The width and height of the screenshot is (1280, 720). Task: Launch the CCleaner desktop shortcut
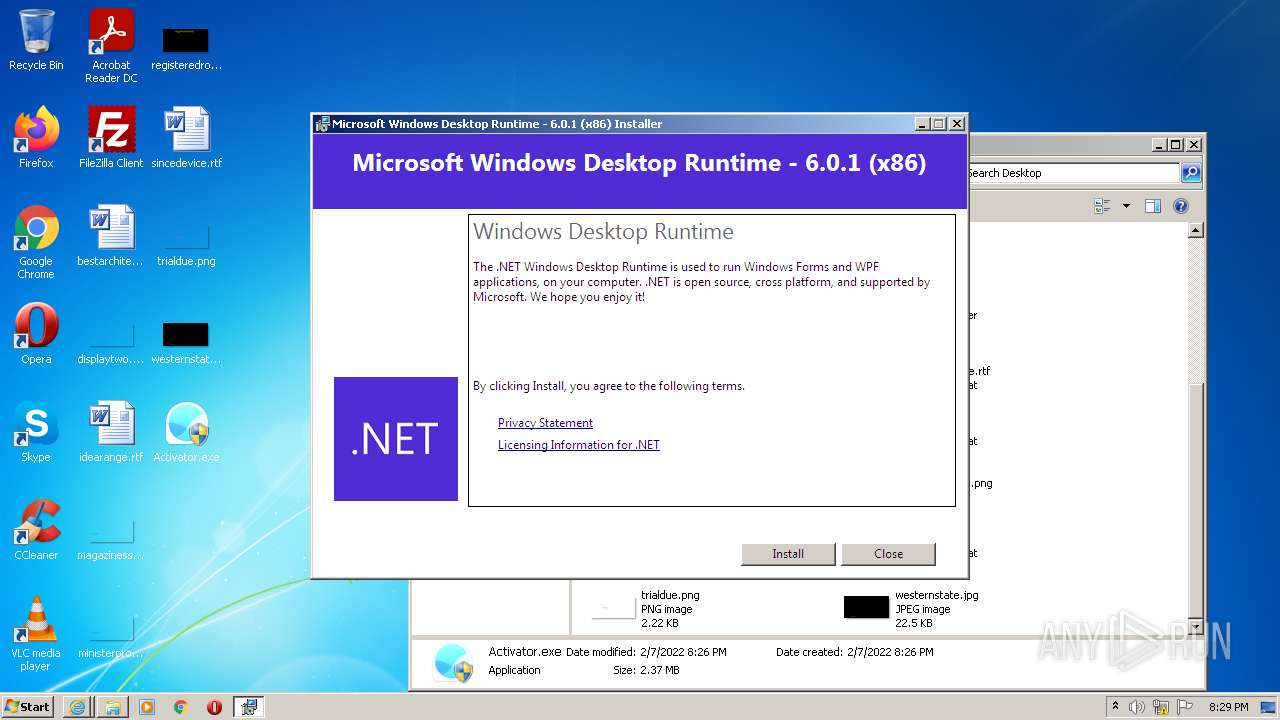(x=36, y=530)
